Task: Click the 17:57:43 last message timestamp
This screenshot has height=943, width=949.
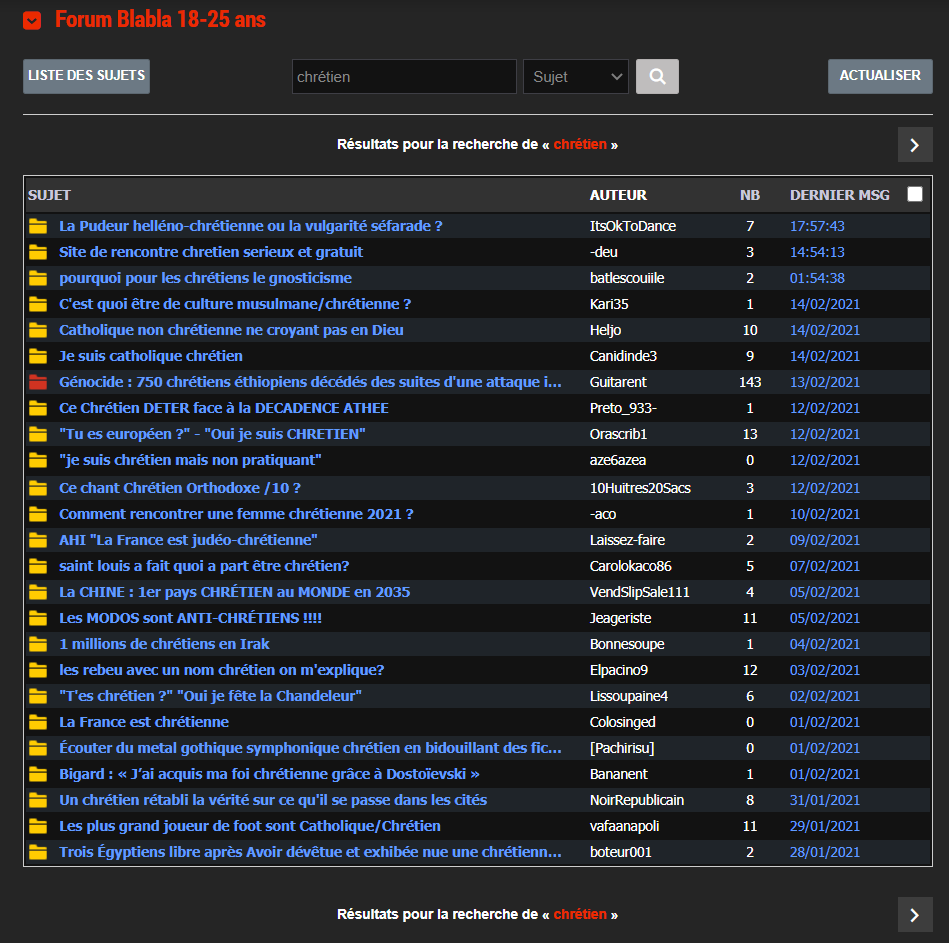Action: (x=817, y=226)
